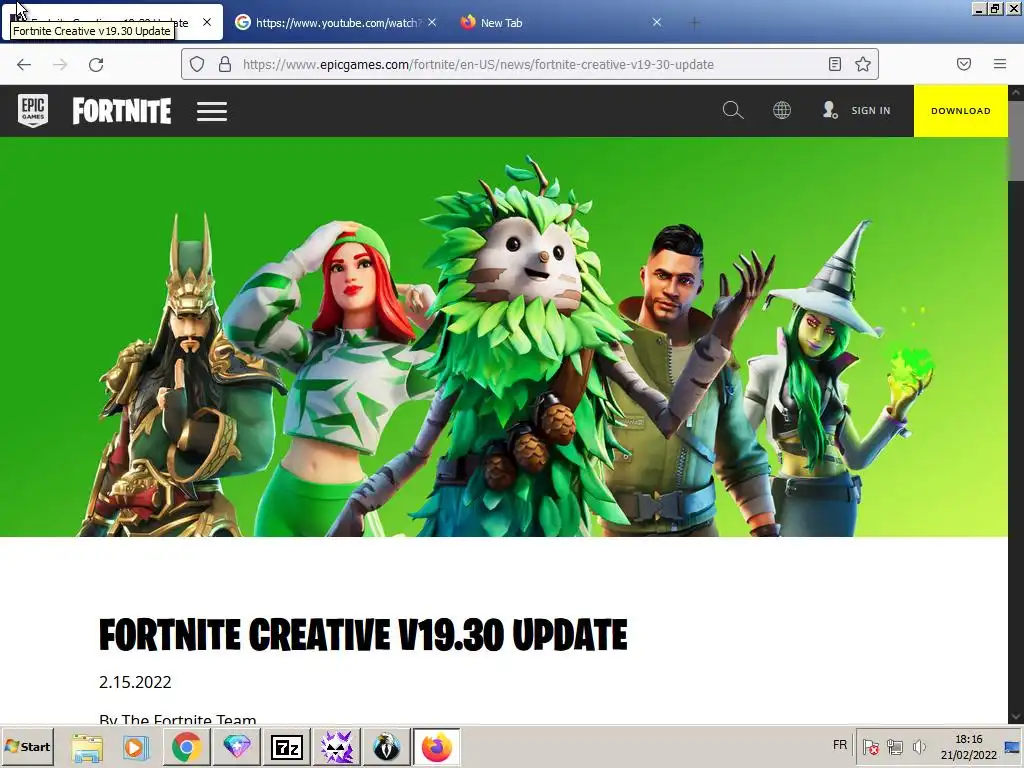Click the greyed forward navigation arrow
The width and height of the screenshot is (1024, 768).
(x=60, y=65)
